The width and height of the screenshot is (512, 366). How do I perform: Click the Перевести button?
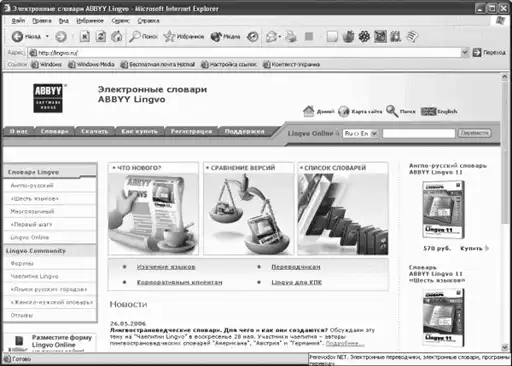(x=474, y=133)
